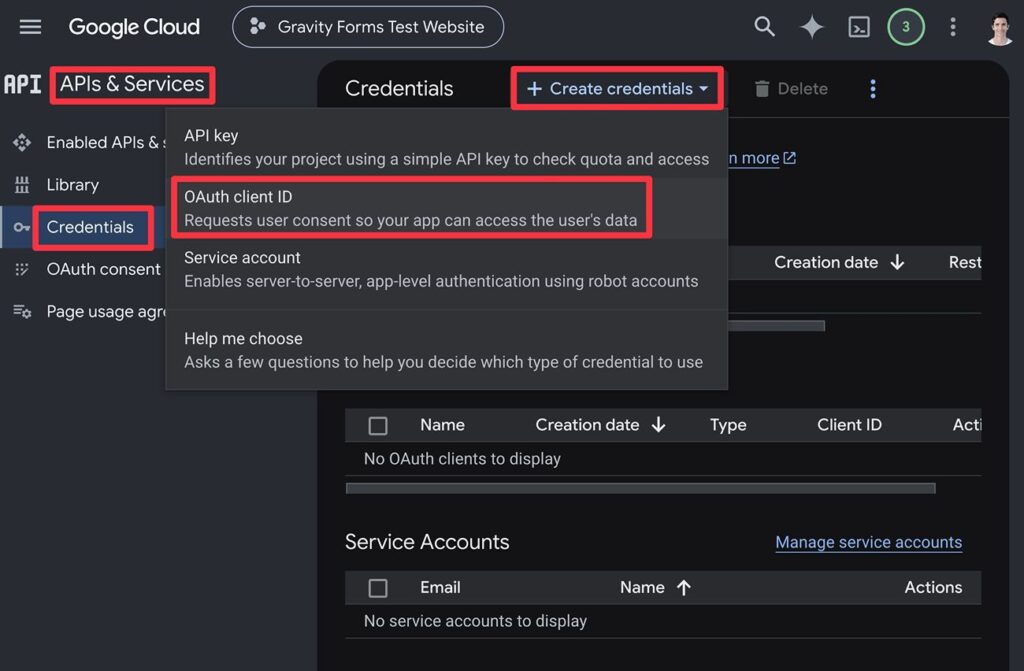
Task: Open the Learn more external link
Action: pyautogui.click(x=762, y=158)
